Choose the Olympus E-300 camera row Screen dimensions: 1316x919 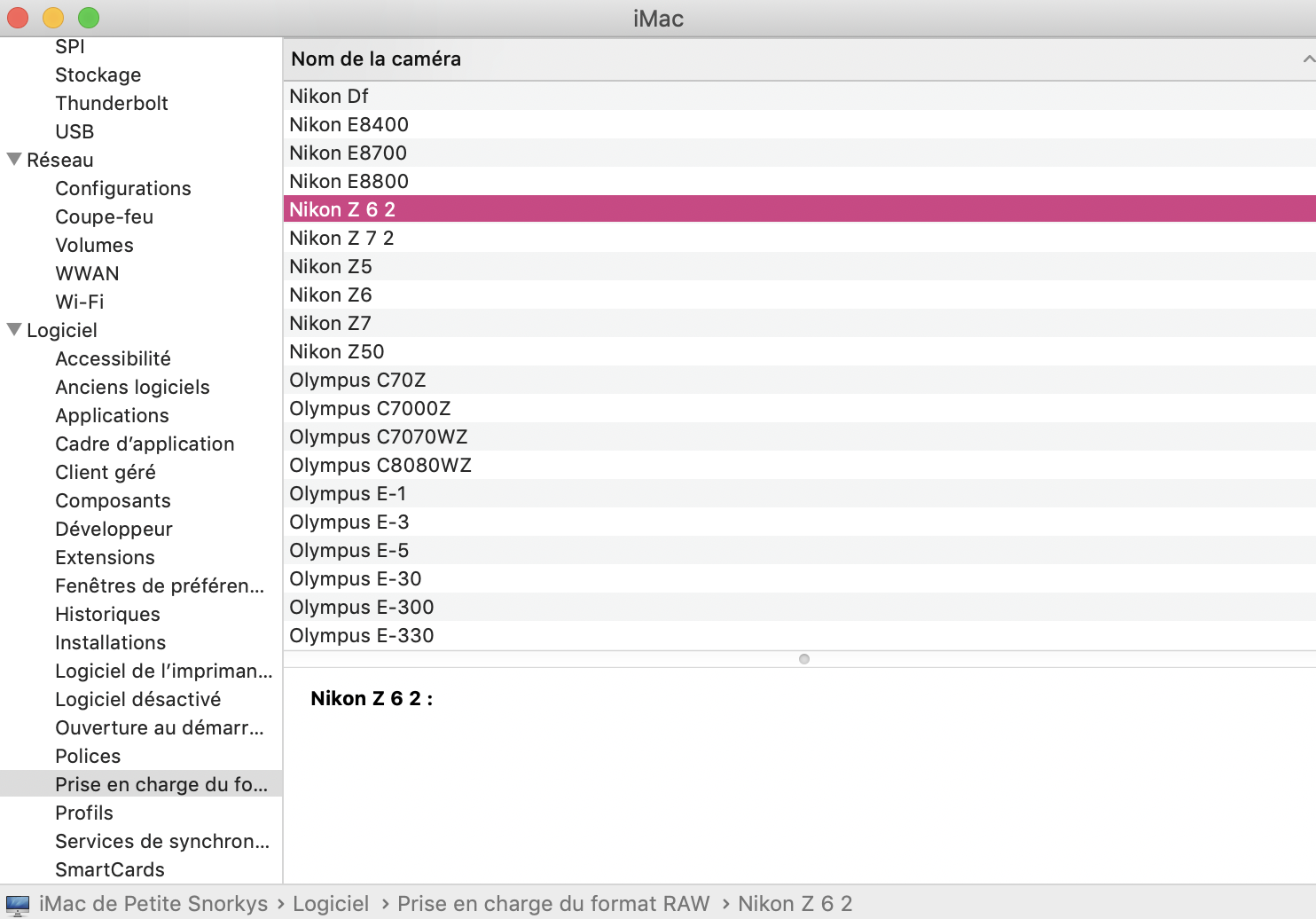point(800,607)
